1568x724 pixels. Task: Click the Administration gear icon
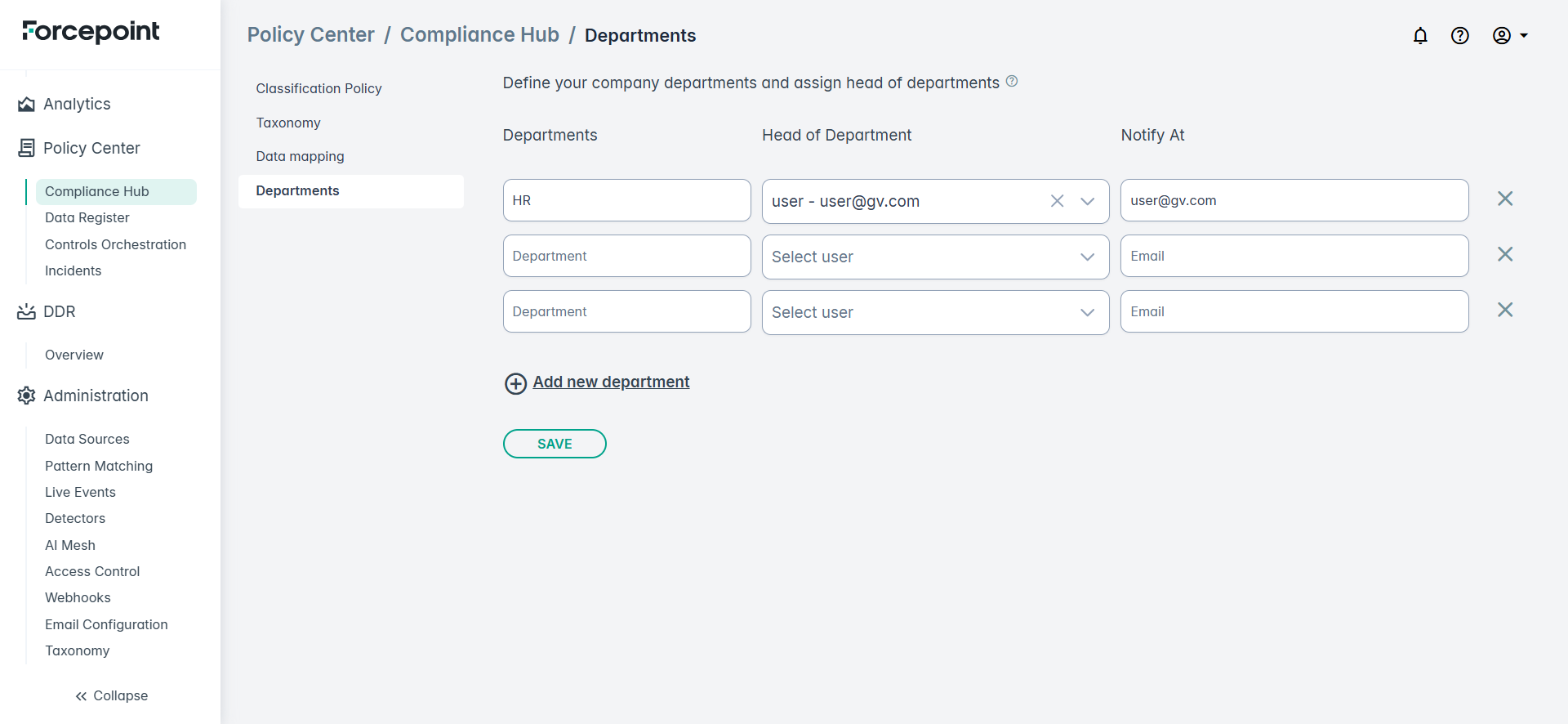point(26,396)
